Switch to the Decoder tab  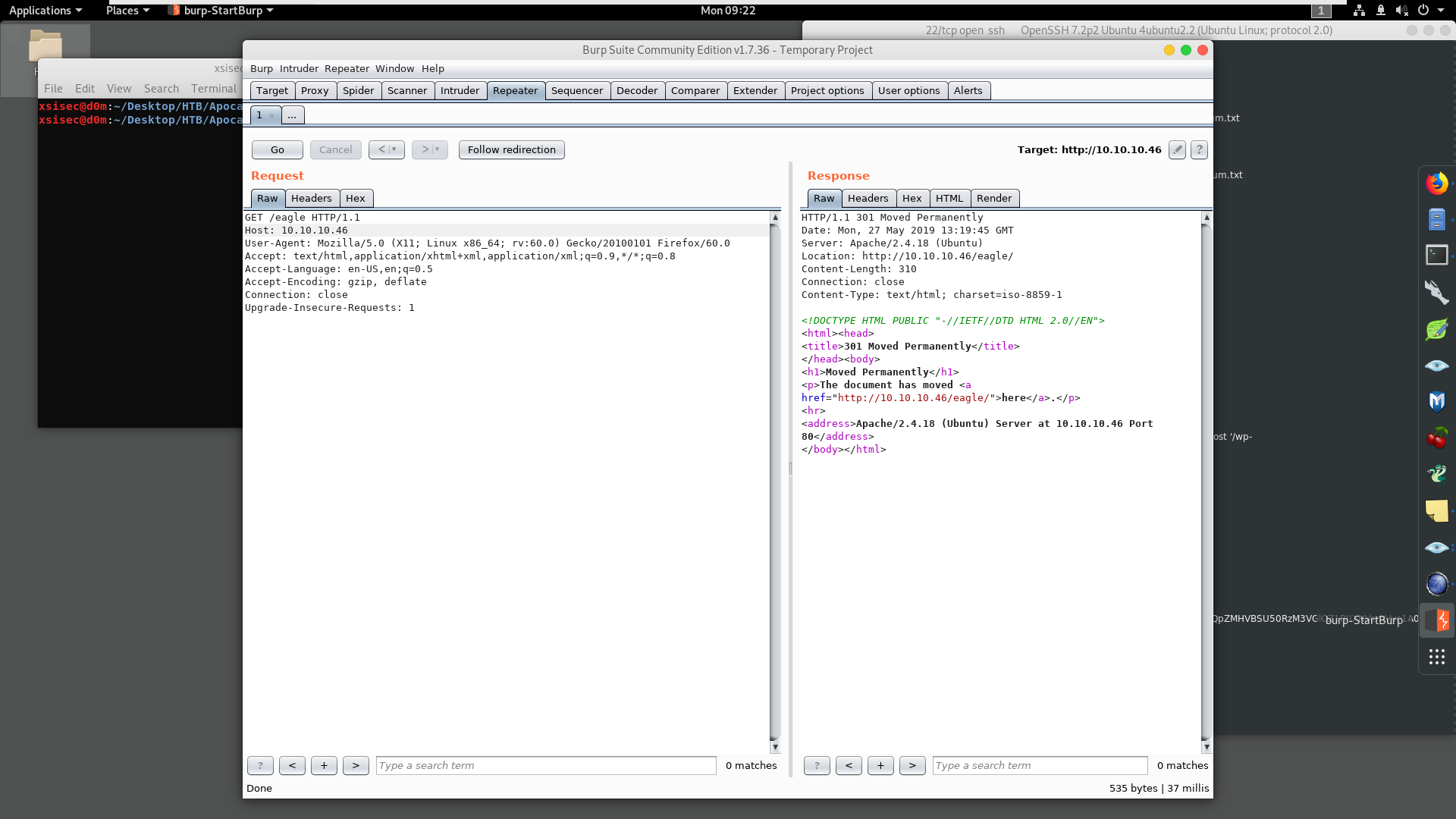(x=637, y=91)
